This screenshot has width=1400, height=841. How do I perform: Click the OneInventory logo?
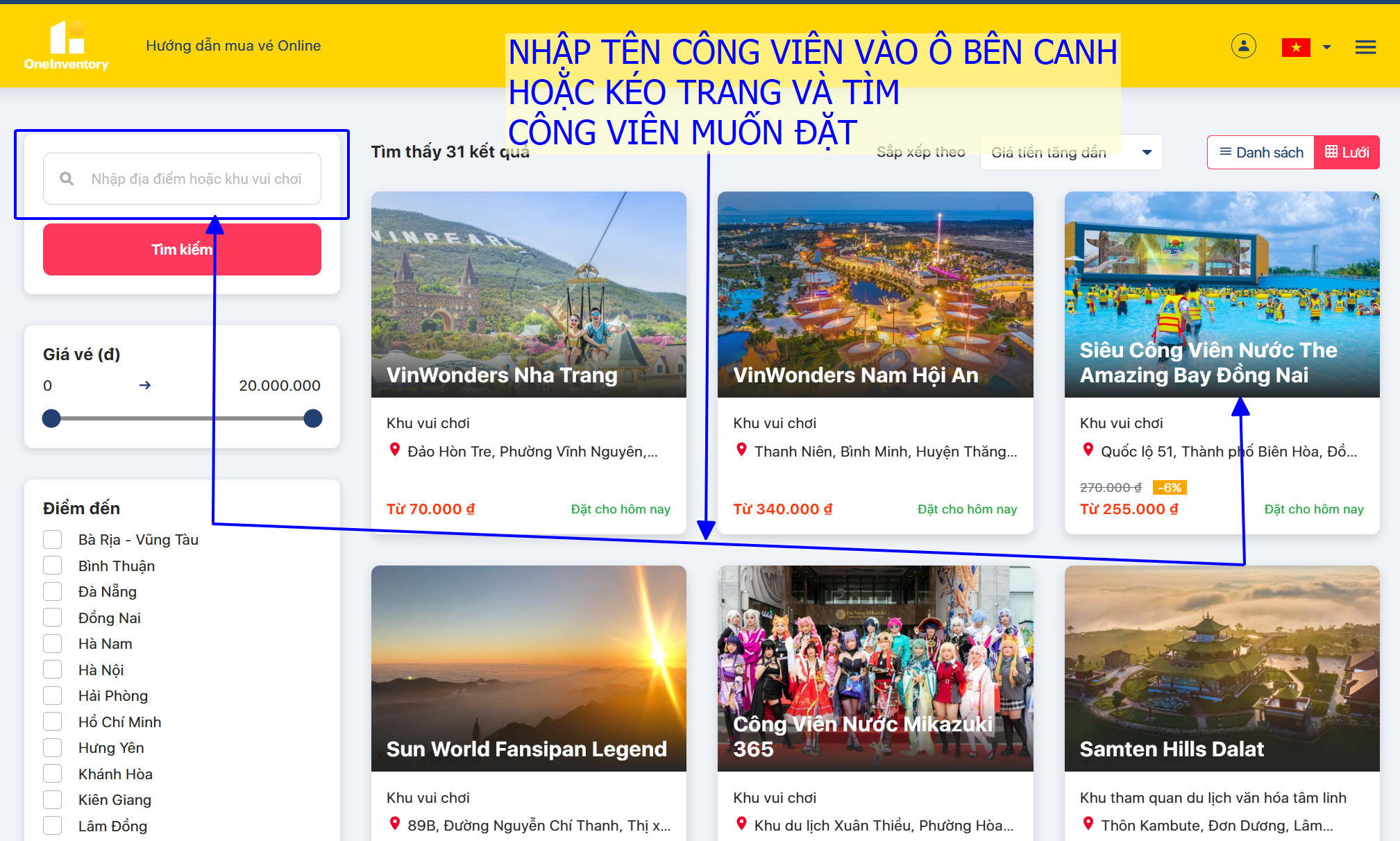tap(67, 46)
